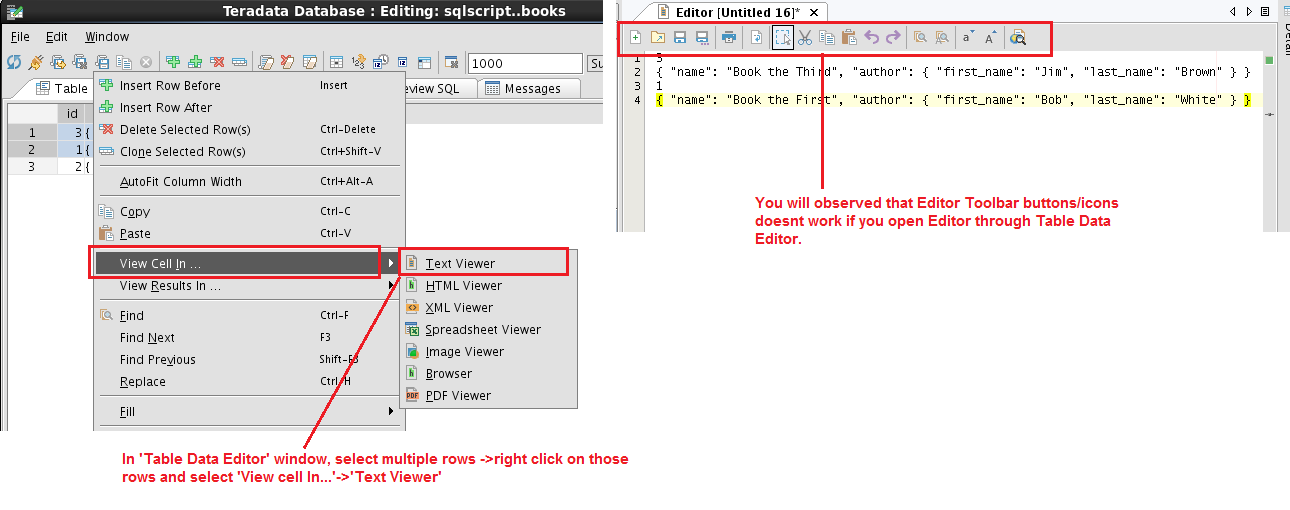Open the Edit menu
Viewport: 1290px width, 510px height.
(x=57, y=37)
